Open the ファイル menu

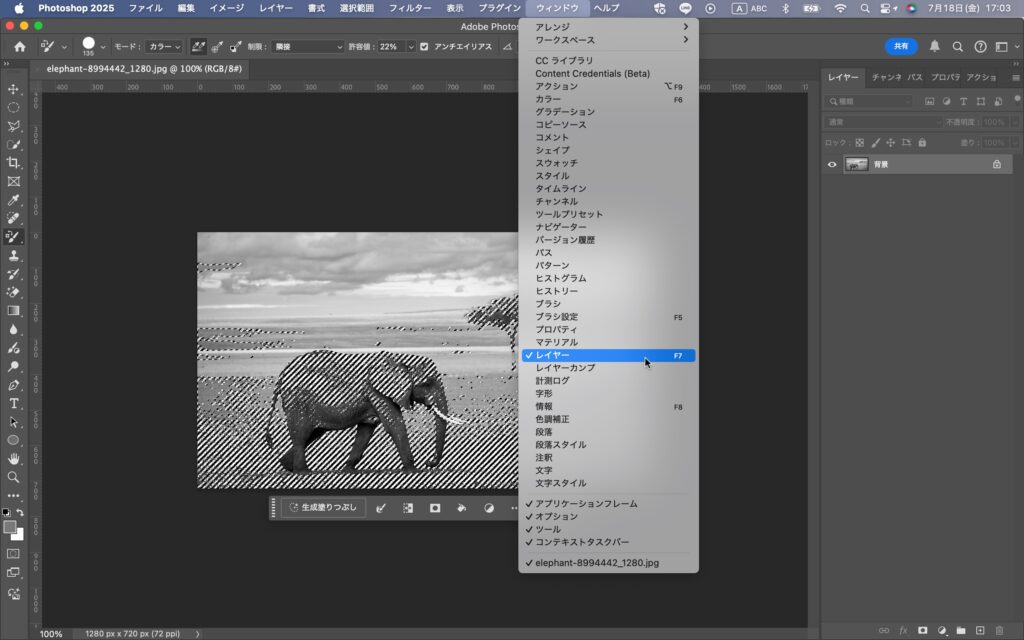(x=145, y=8)
